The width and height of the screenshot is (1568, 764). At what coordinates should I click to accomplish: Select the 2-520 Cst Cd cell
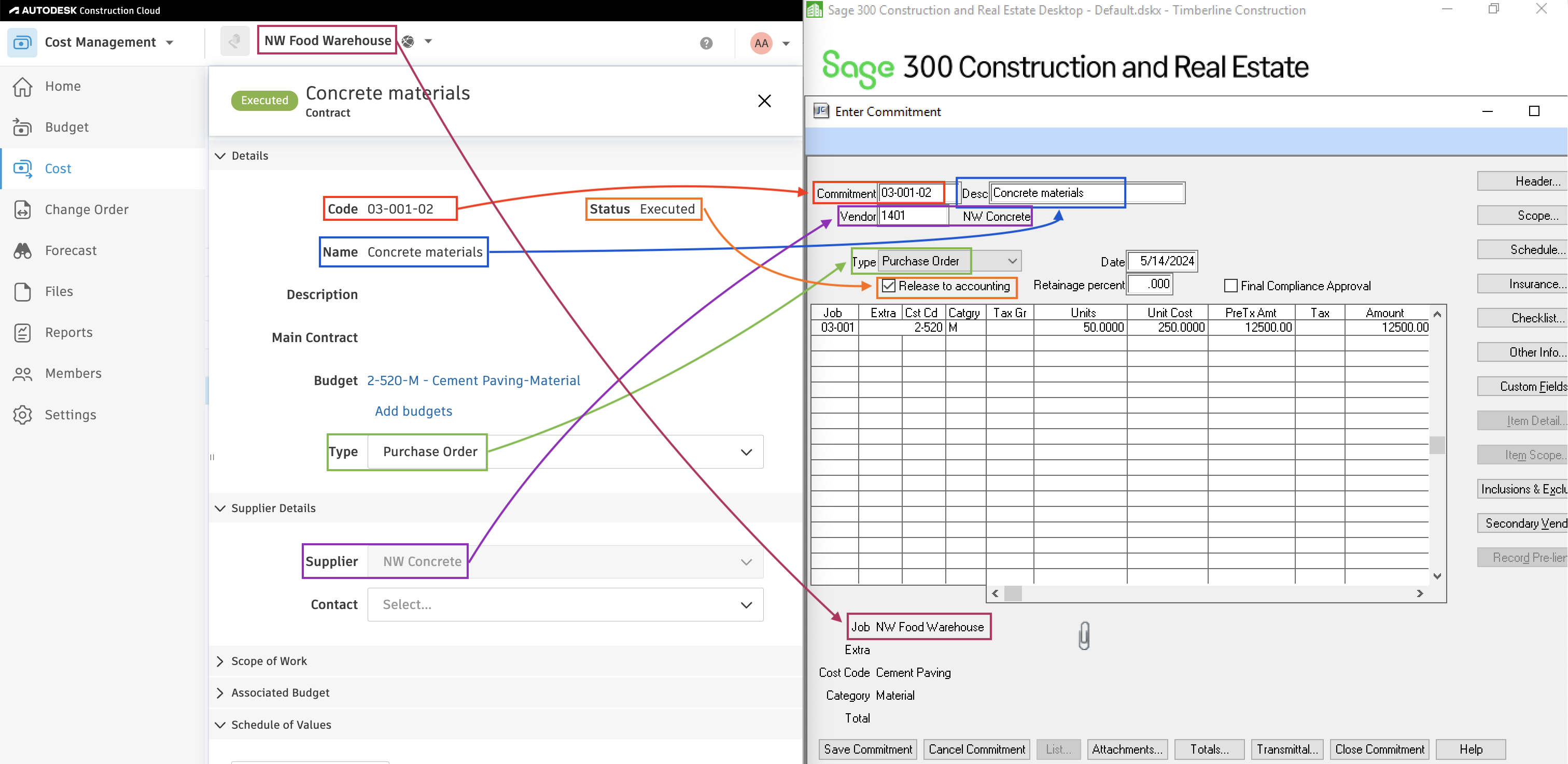click(923, 328)
